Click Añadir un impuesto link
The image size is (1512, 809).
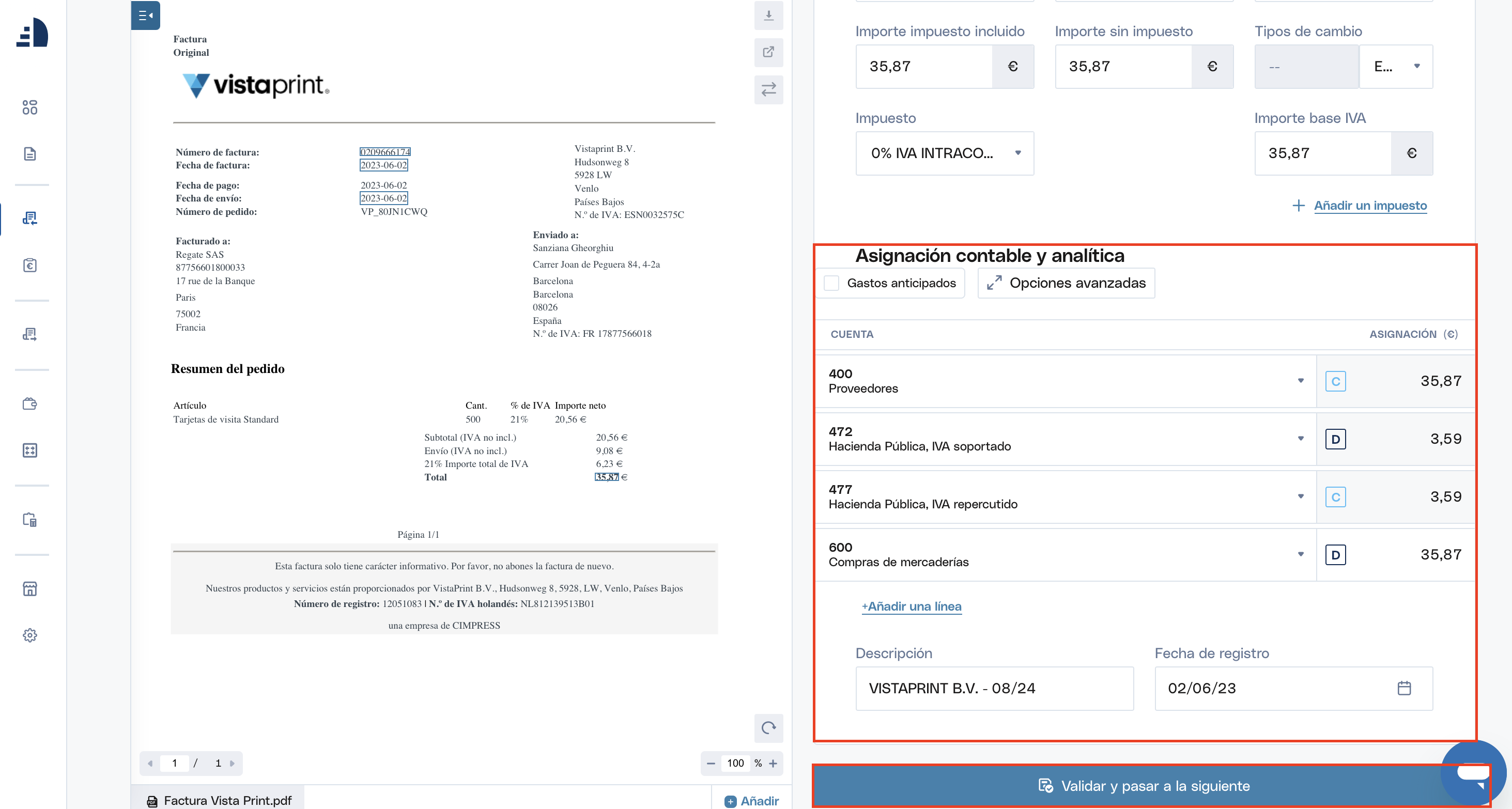click(1370, 205)
